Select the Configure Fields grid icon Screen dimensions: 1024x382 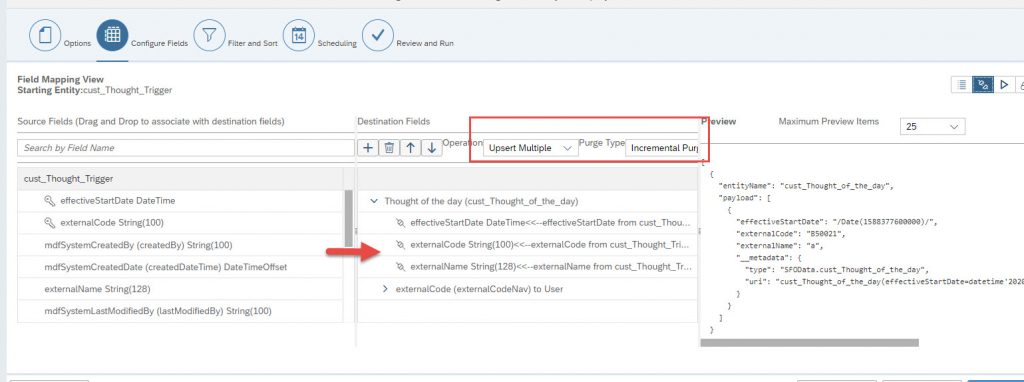tap(112, 35)
